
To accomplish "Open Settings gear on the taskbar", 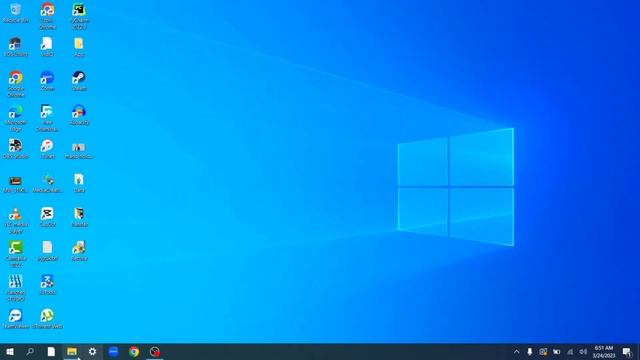I will click(93, 351).
